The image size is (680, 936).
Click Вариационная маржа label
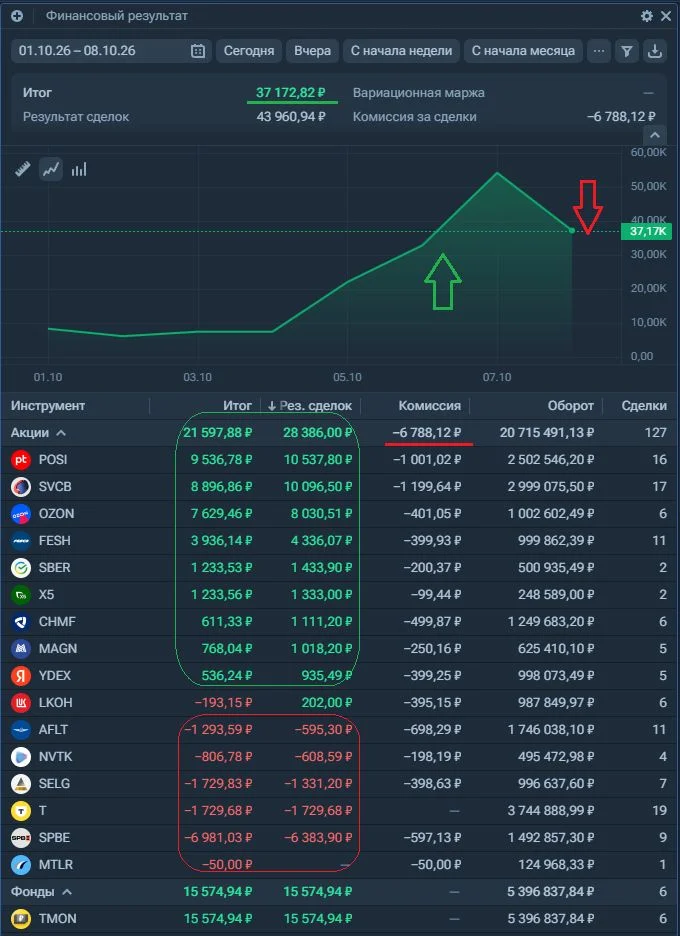point(419,93)
